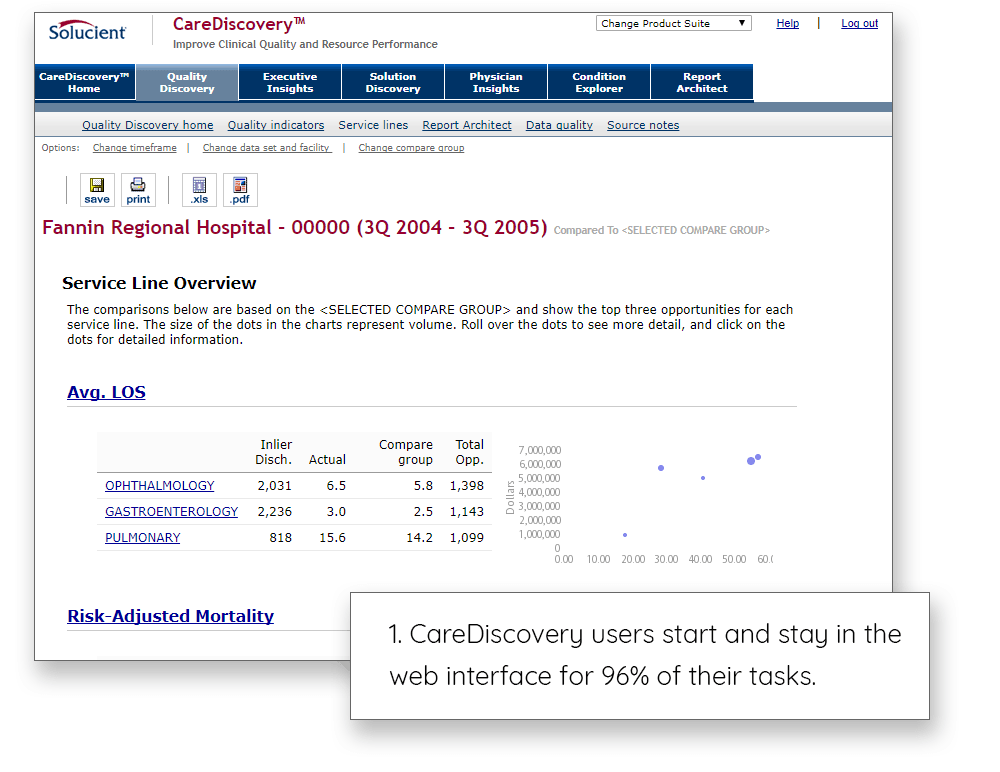Screen dimensions: 1000x772
Task: Click Change data set and facility
Action: pyautogui.click(x=267, y=147)
